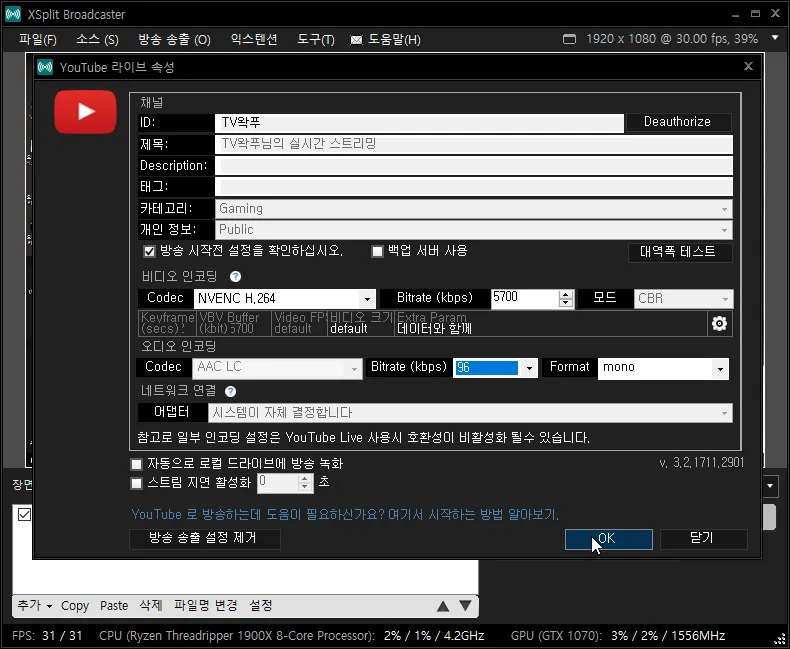Image resolution: width=790 pixels, height=649 pixels.
Task: Open the 파일(F) menu
Action: [x=38, y=39]
